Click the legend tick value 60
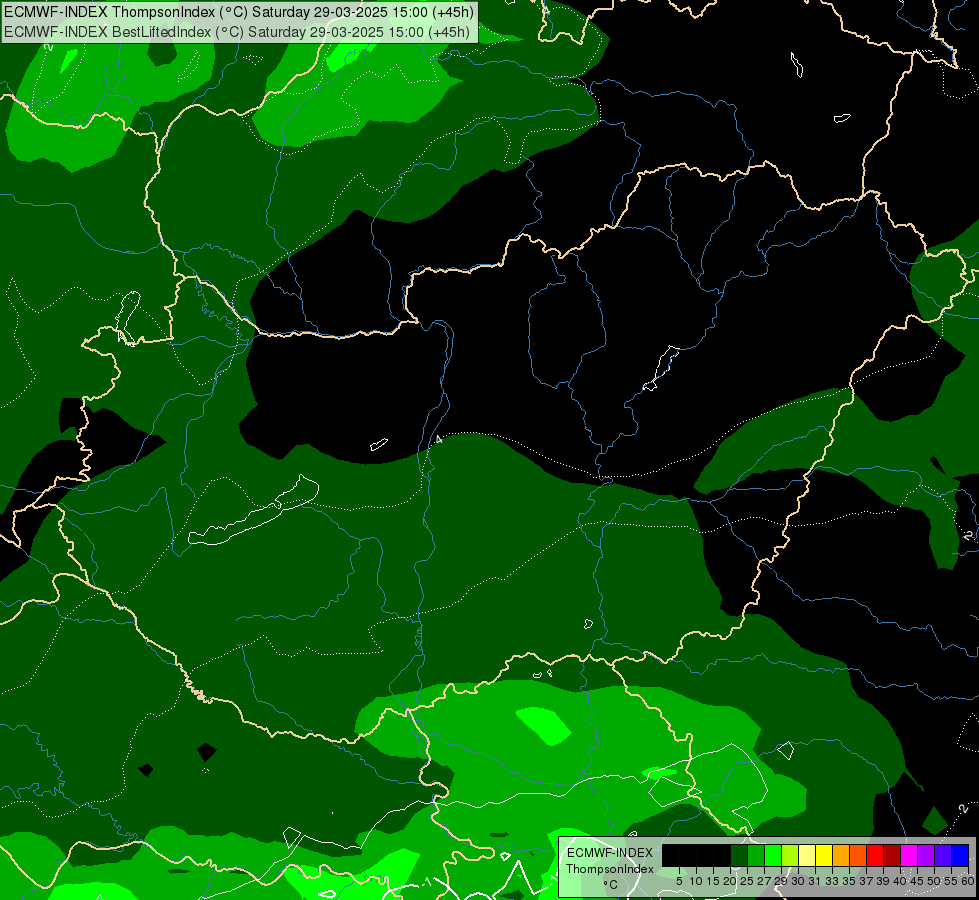Screen dimensions: 979x900 968,881
